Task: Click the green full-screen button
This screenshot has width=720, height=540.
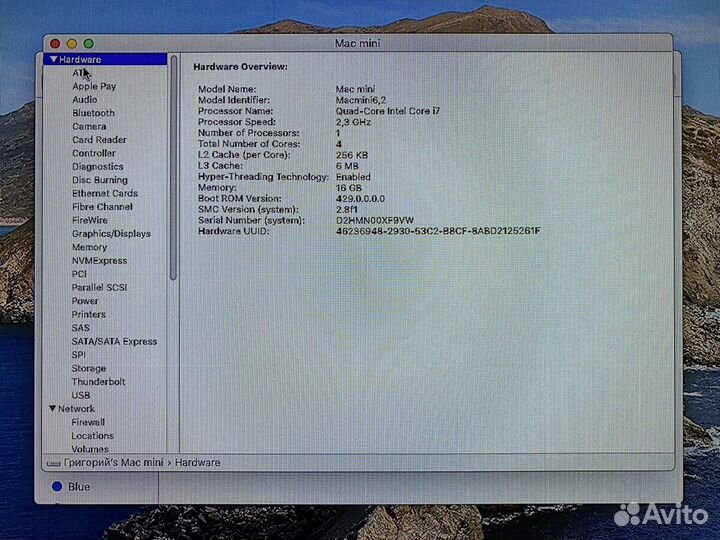Action: (x=89, y=44)
